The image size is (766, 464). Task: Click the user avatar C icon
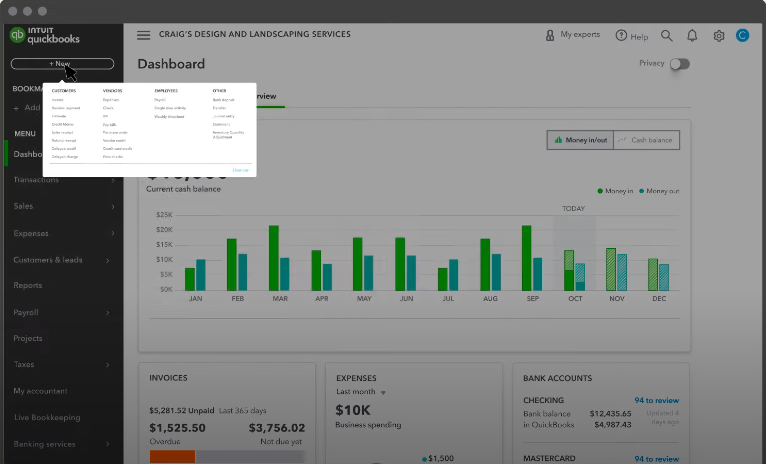pyautogui.click(x=742, y=36)
